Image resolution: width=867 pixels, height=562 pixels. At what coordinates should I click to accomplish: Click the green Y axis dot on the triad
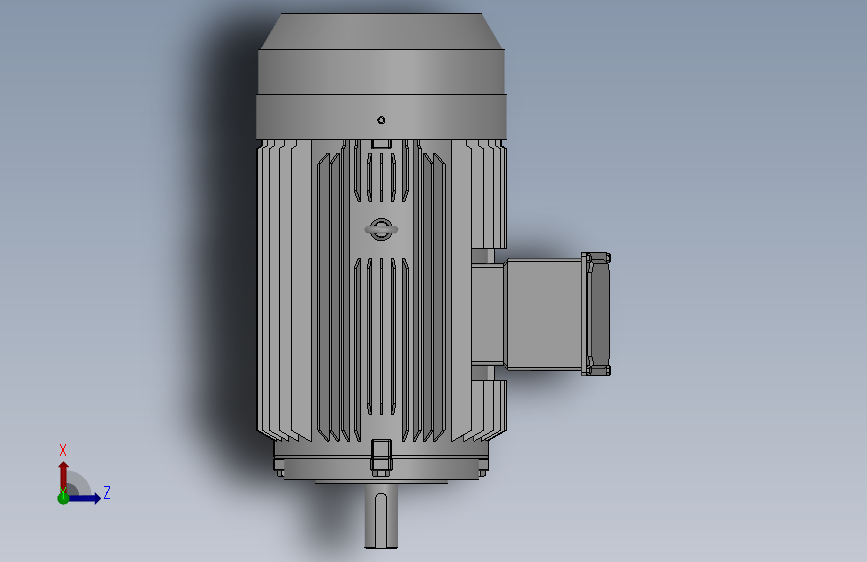click(x=63, y=498)
